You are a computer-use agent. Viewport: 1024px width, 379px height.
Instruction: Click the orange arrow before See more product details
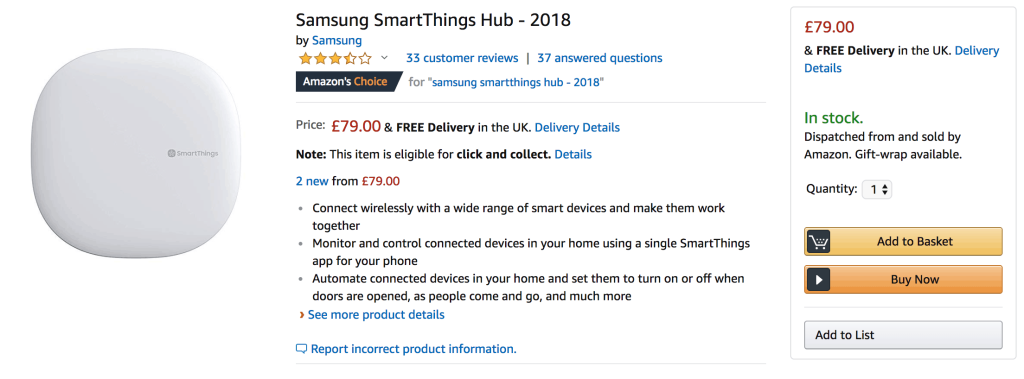[302, 315]
